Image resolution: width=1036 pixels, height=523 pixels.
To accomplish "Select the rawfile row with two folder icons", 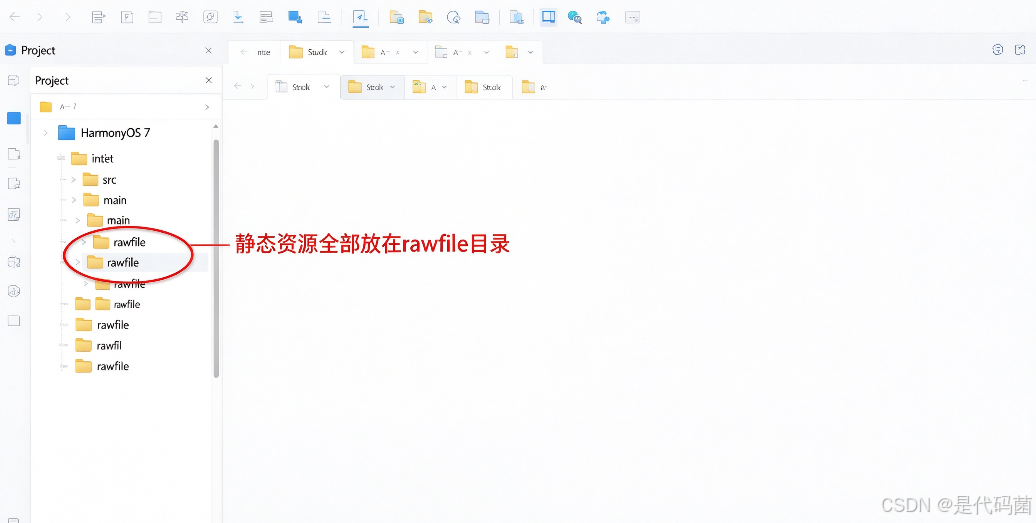I will tap(108, 304).
